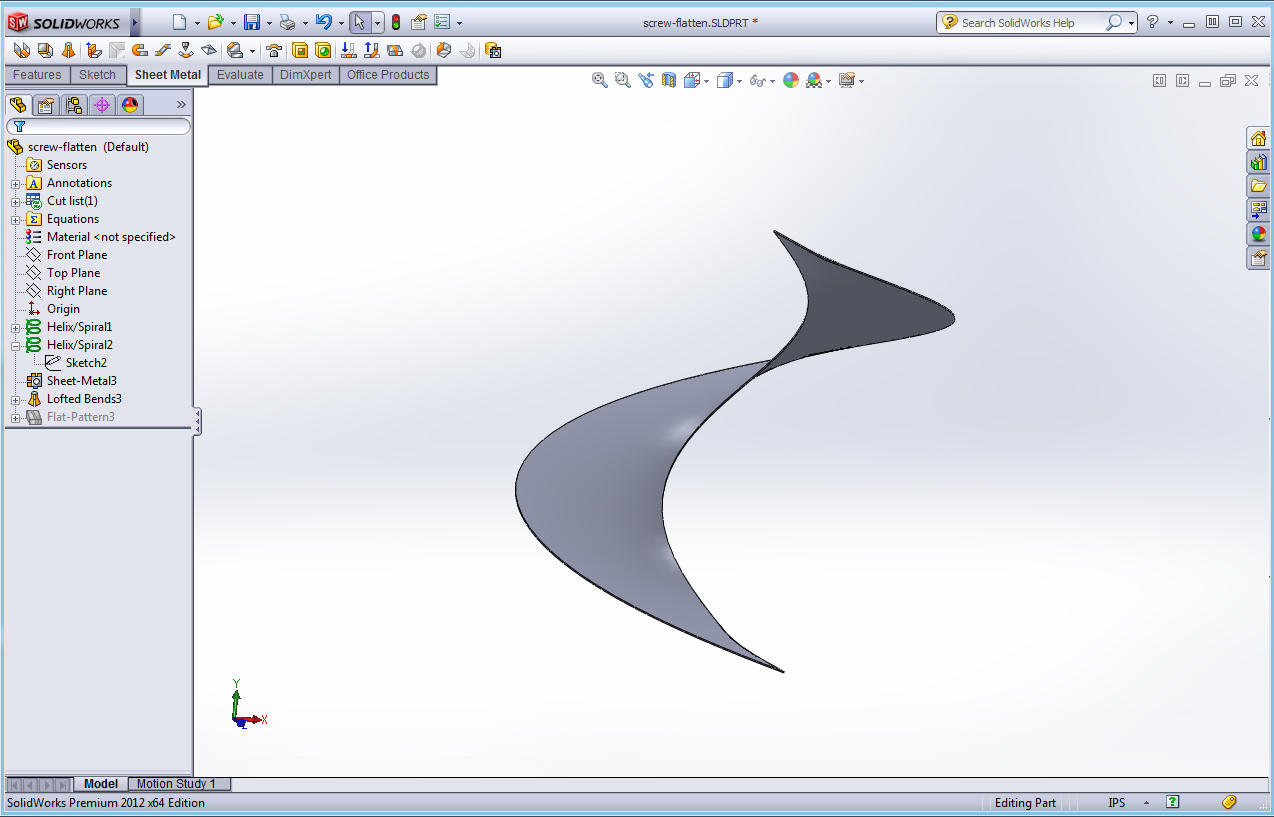Open the ConfigurationManager tab icon
The height and width of the screenshot is (817, 1274).
pos(73,105)
